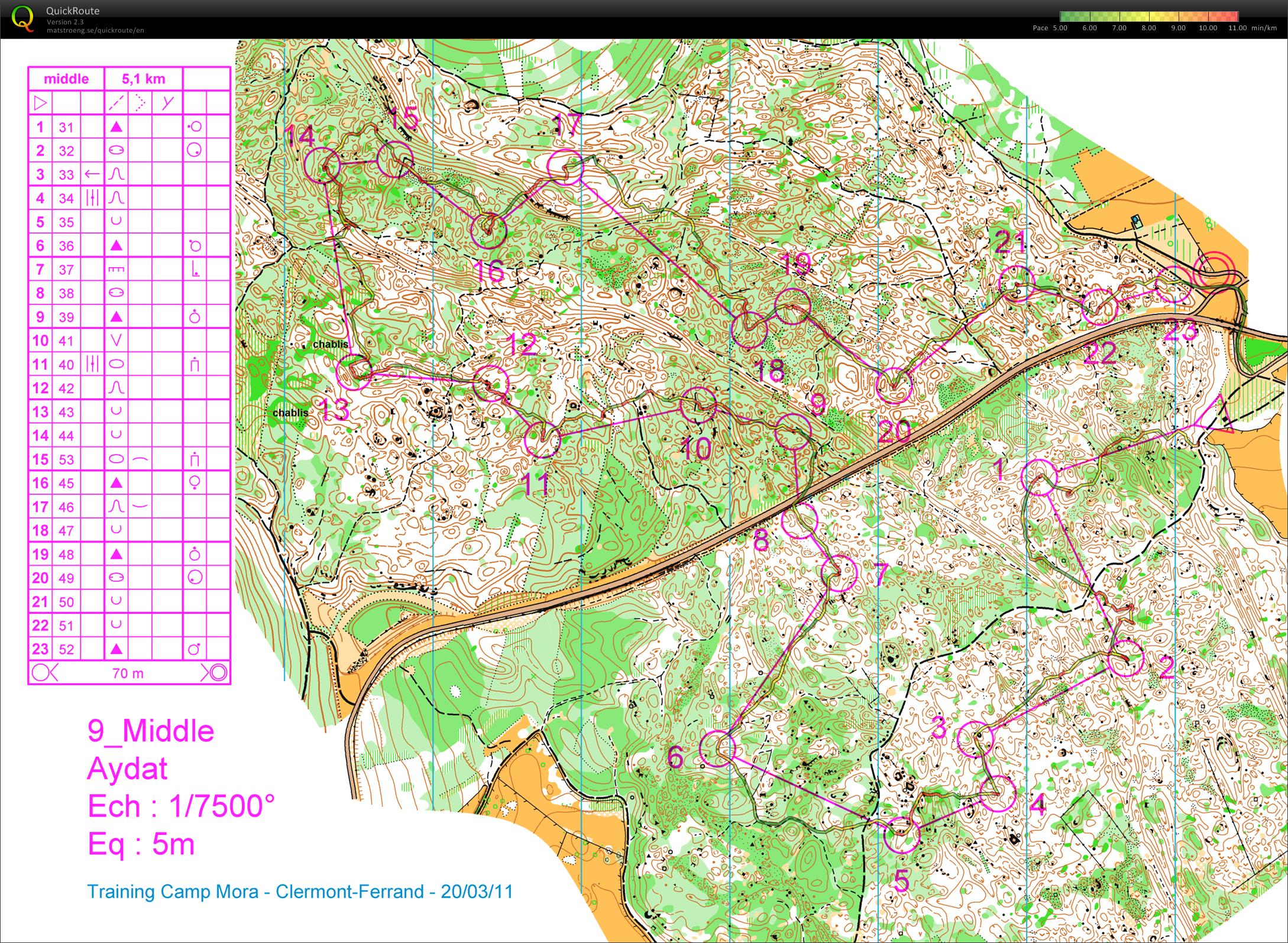Click the boulder symbol in row 6

(x=116, y=245)
